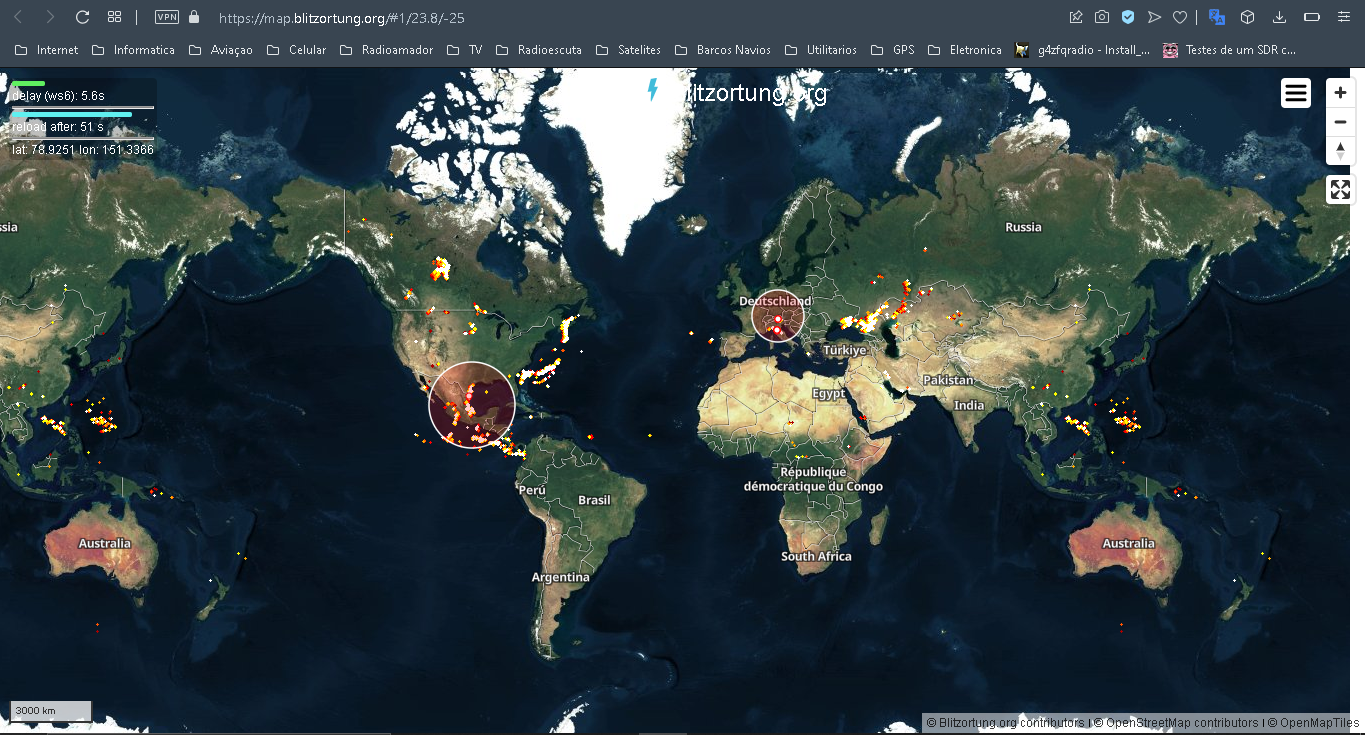Click the South Africa map label
The height and width of the screenshot is (735, 1365).
[816, 556]
